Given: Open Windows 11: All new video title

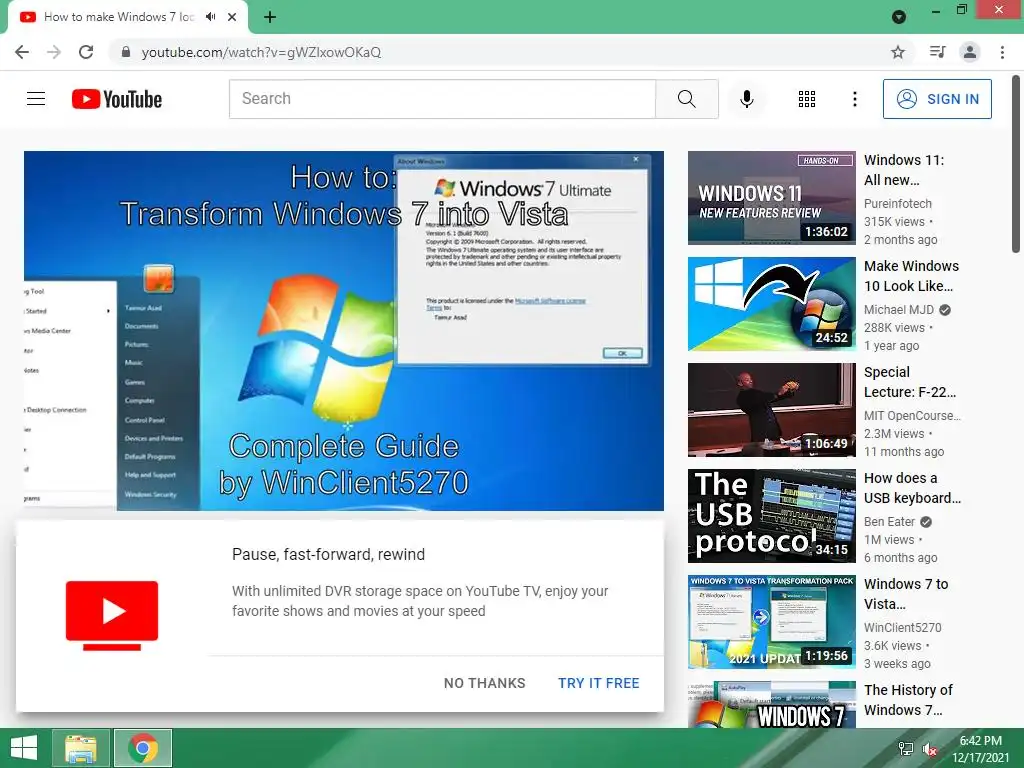Looking at the screenshot, I should (904, 170).
